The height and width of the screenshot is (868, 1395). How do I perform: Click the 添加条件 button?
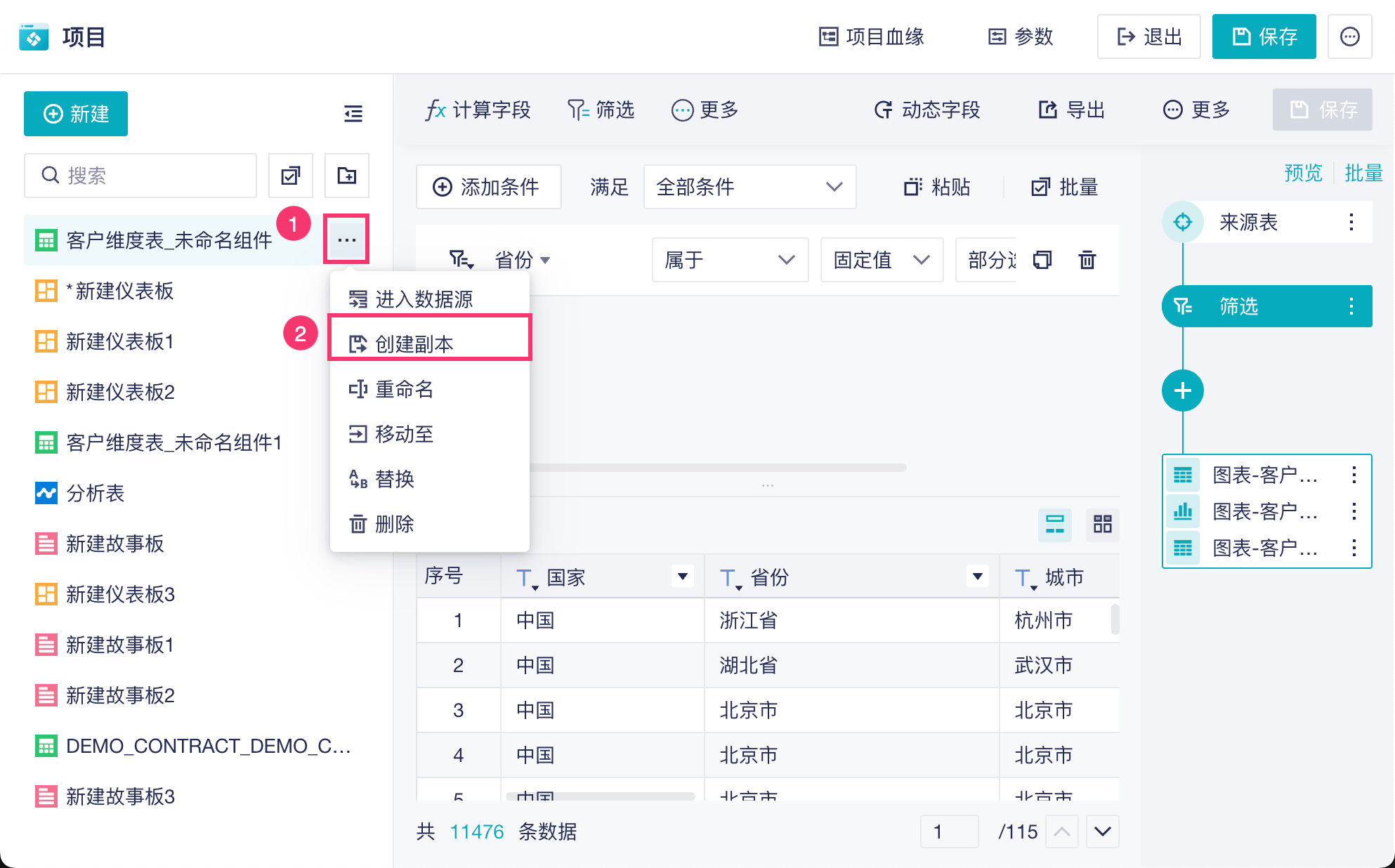pos(488,187)
